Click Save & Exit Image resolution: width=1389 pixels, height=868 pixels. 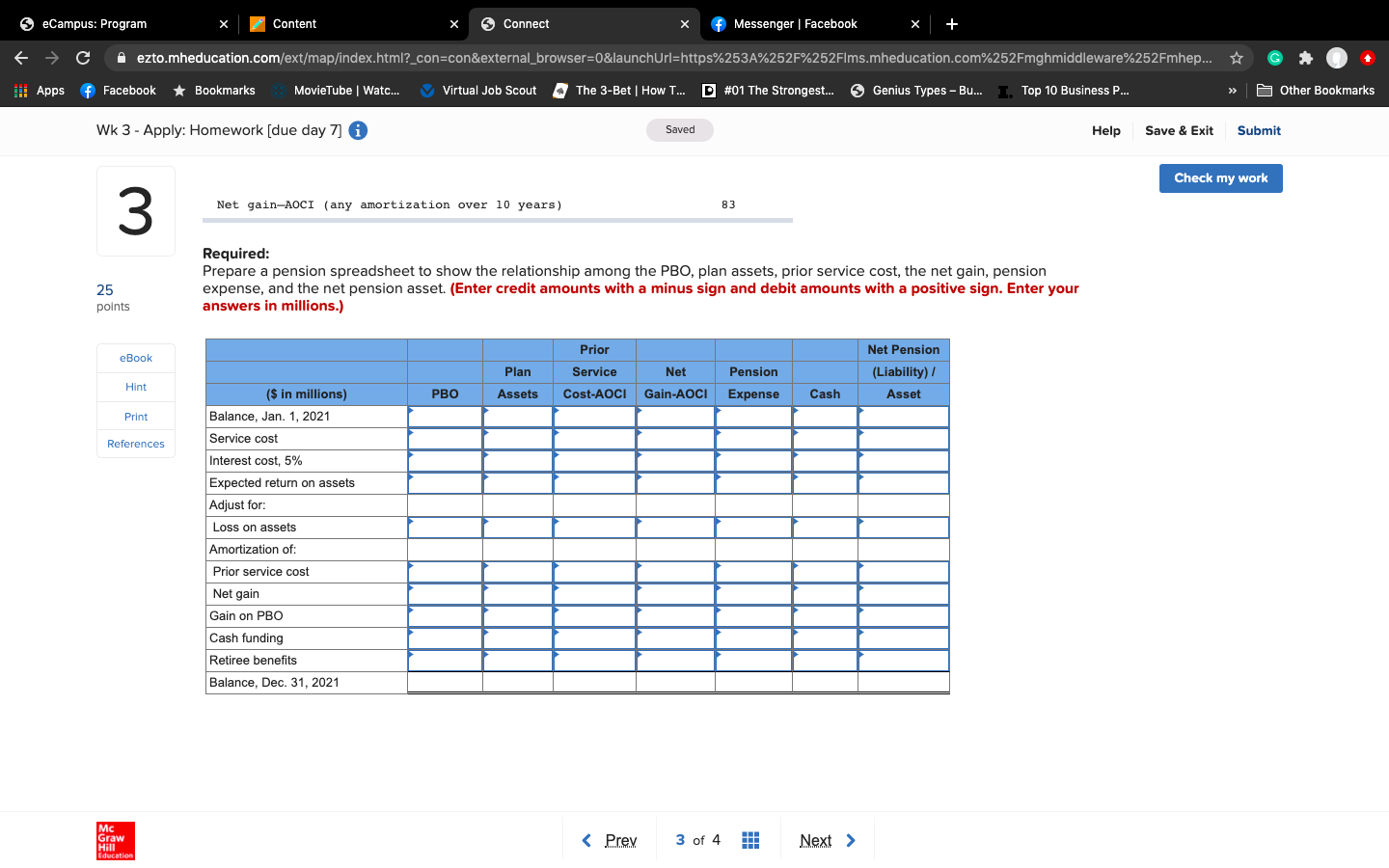point(1179,130)
